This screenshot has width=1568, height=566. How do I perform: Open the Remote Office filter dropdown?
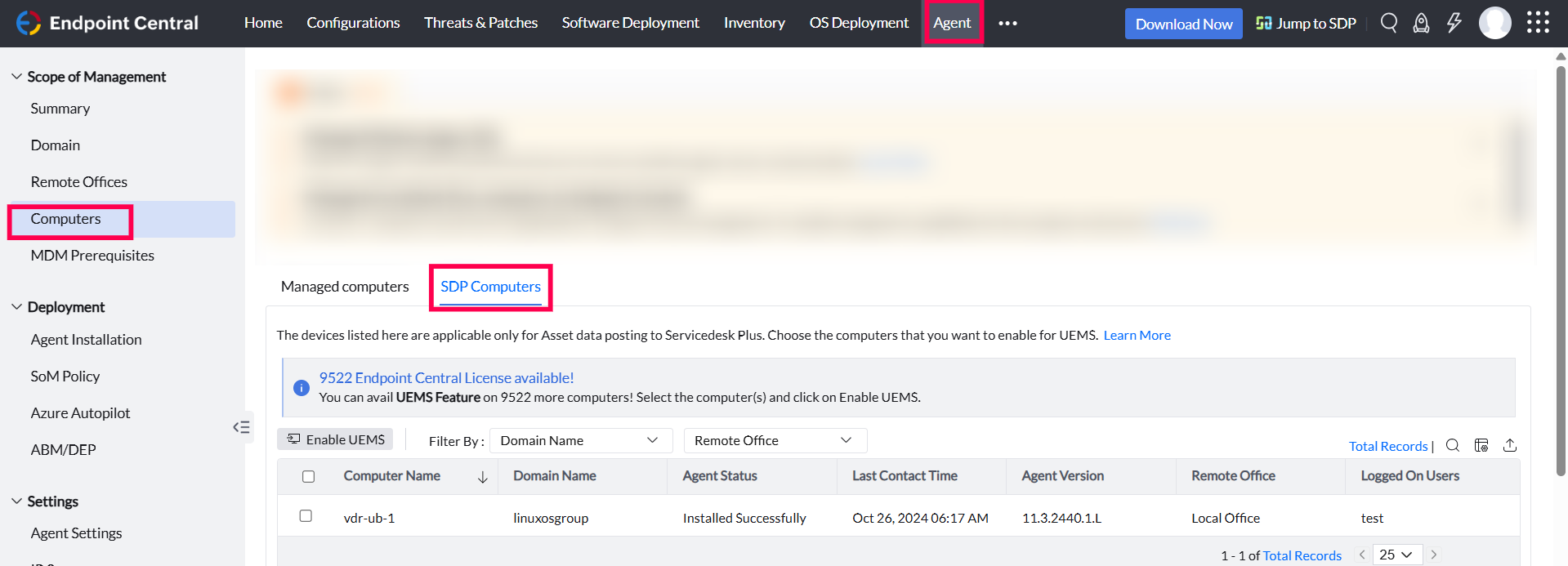775,440
